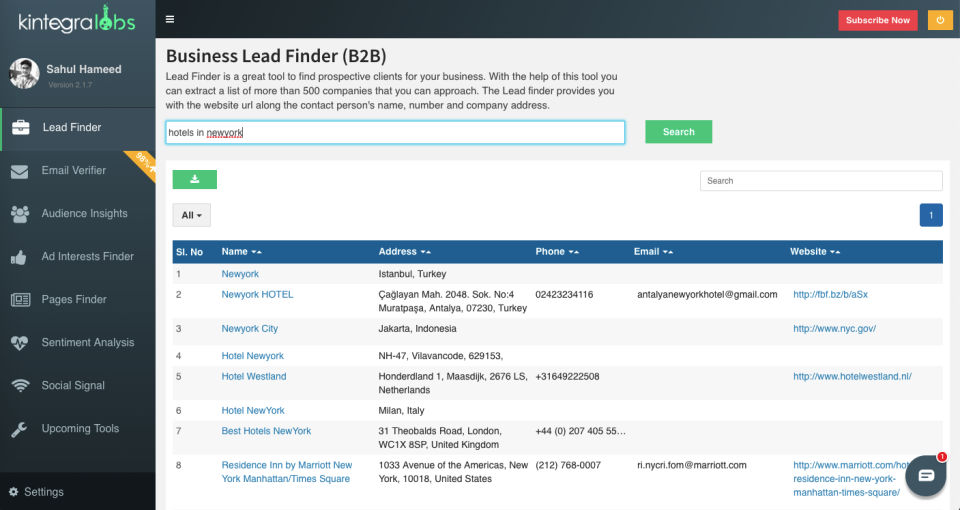Go to page 1 pagination button
The width and height of the screenshot is (960, 510).
pyautogui.click(x=931, y=215)
